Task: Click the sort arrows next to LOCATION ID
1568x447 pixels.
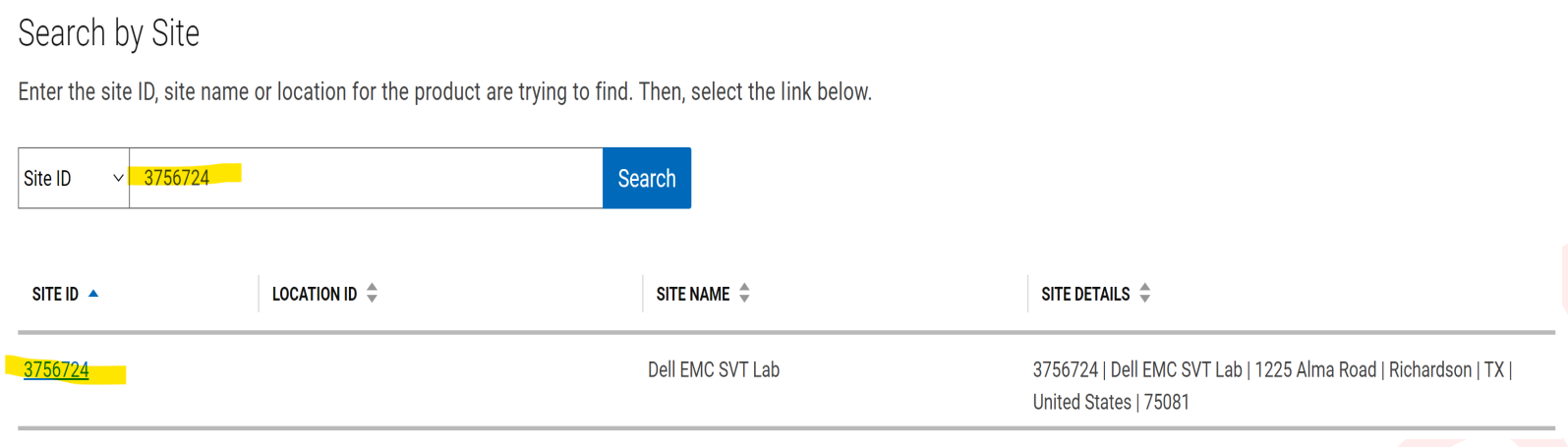Action: pos(372,294)
